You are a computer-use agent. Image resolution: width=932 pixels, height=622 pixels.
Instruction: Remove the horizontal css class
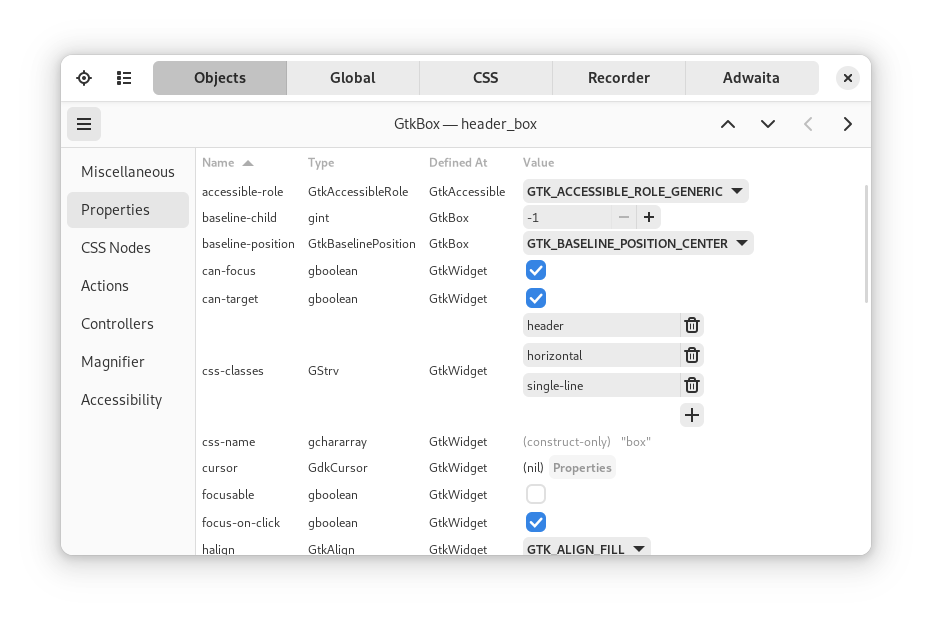click(691, 355)
